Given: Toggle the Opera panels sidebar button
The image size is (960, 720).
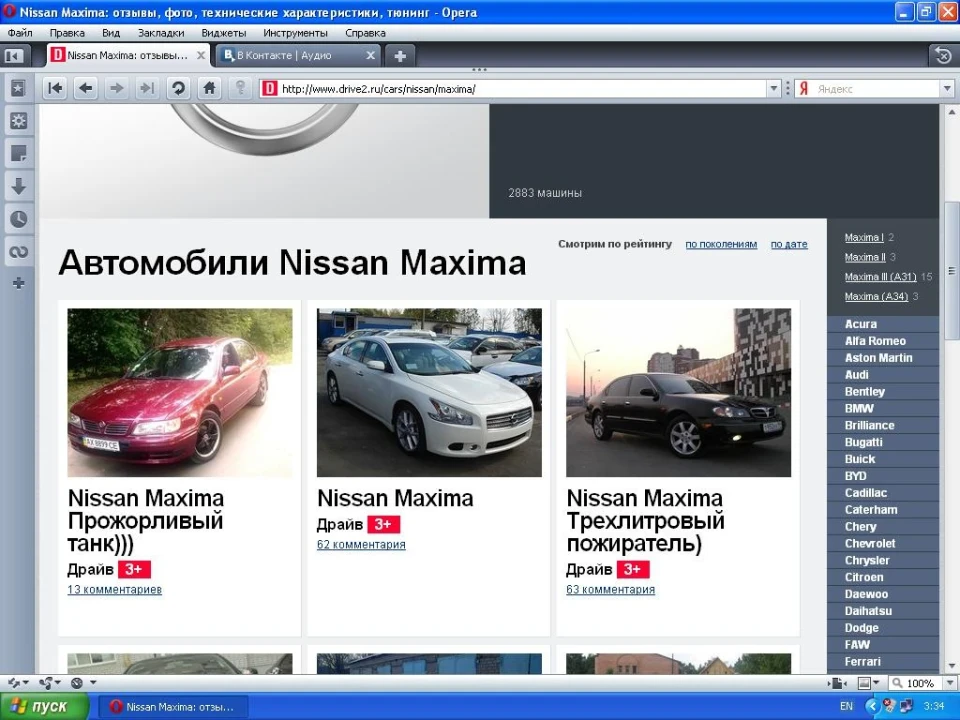Looking at the screenshot, I should pos(13,56).
